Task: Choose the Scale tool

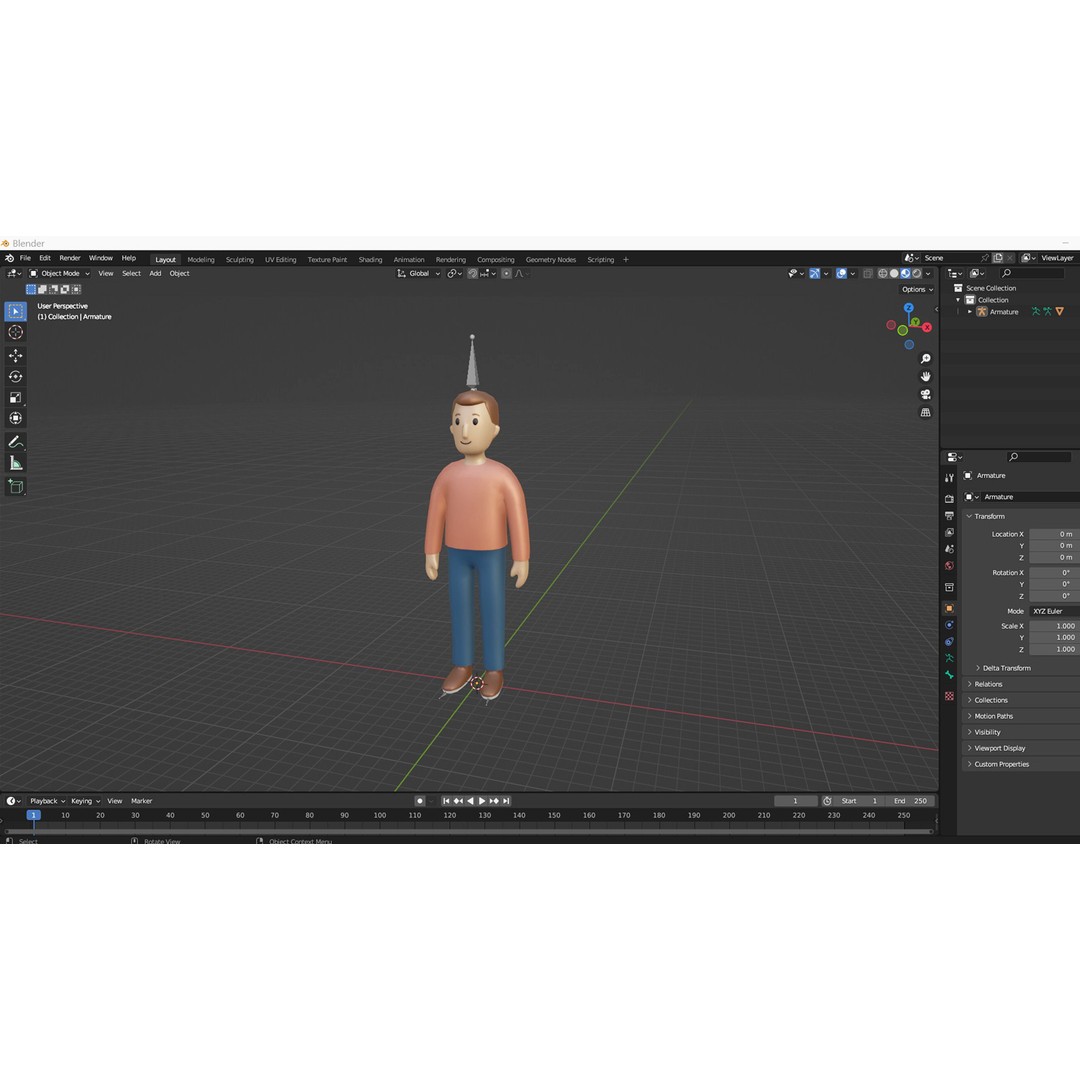Action: 16,397
